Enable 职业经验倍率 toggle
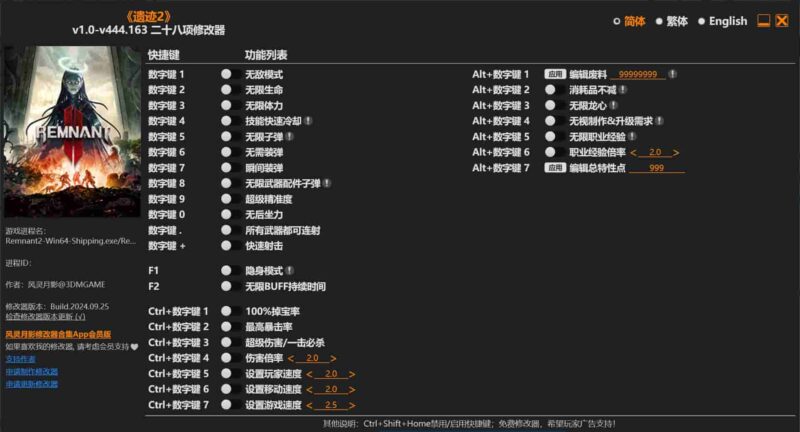Screen dimensions: 800x432 554,152
